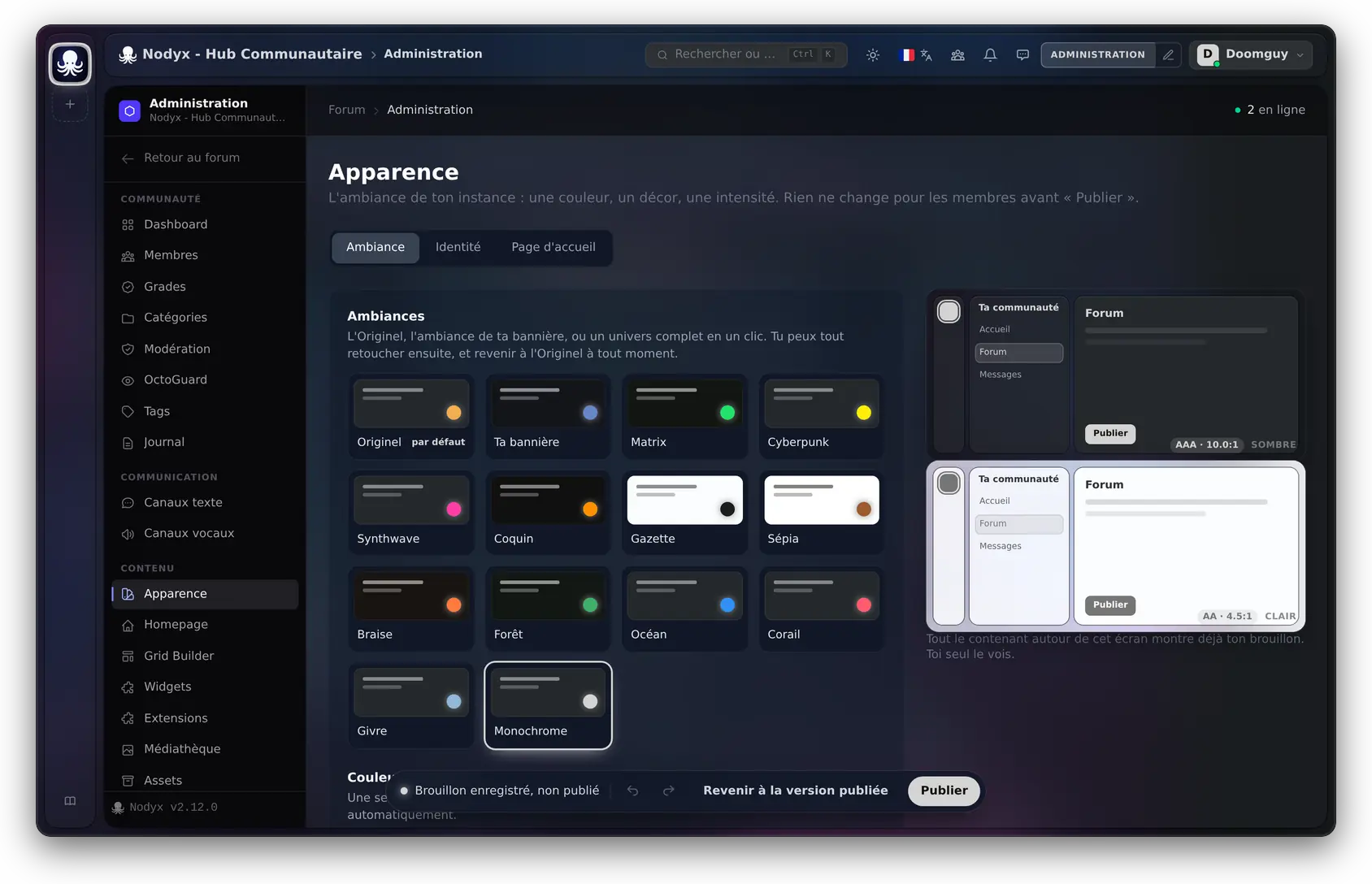Click the ADMINISTRATION button in the top bar
Viewport: 1372px width, 884px height.
pos(1097,55)
